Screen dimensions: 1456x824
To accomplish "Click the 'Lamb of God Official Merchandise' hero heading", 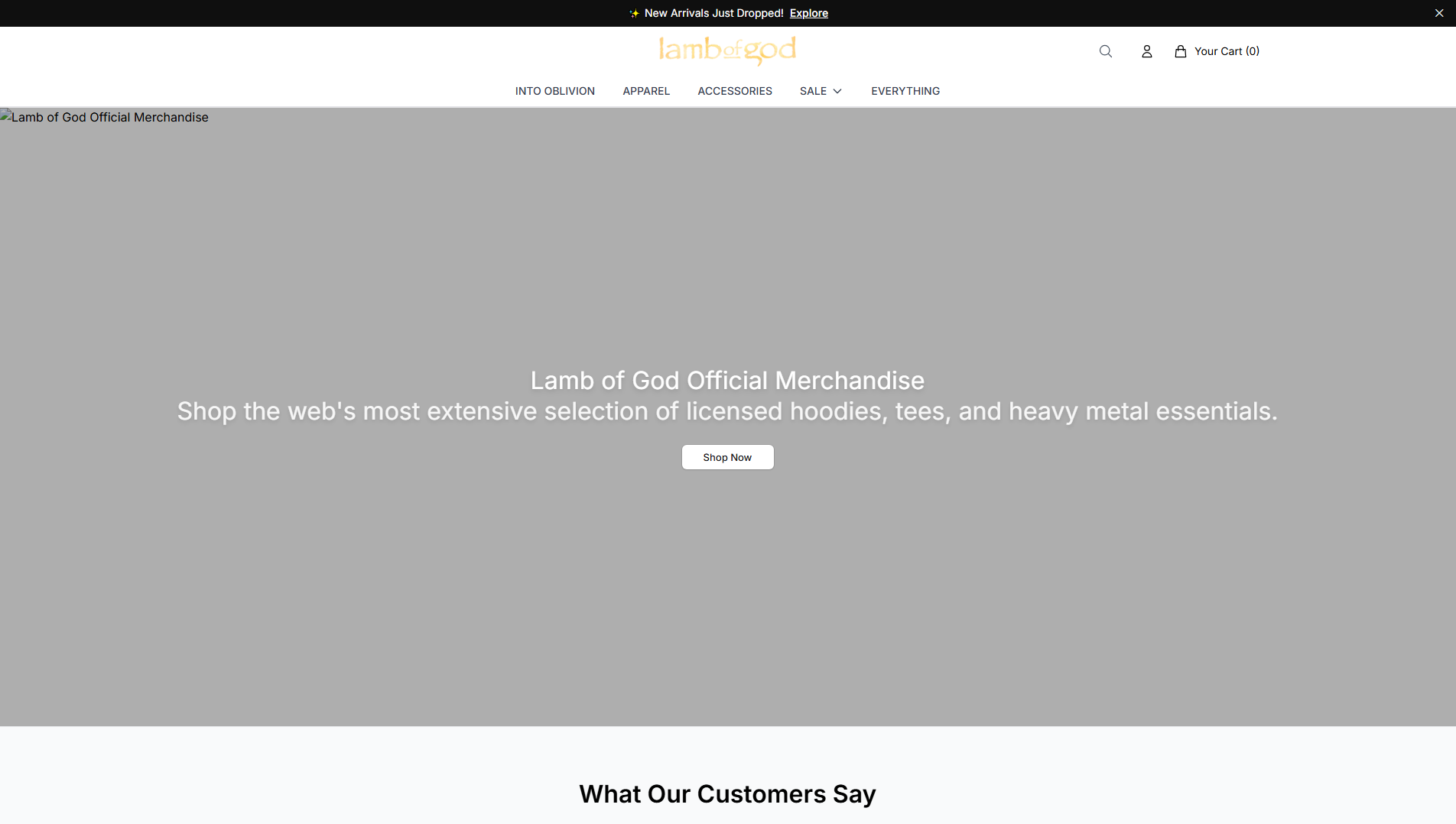I will (x=728, y=381).
